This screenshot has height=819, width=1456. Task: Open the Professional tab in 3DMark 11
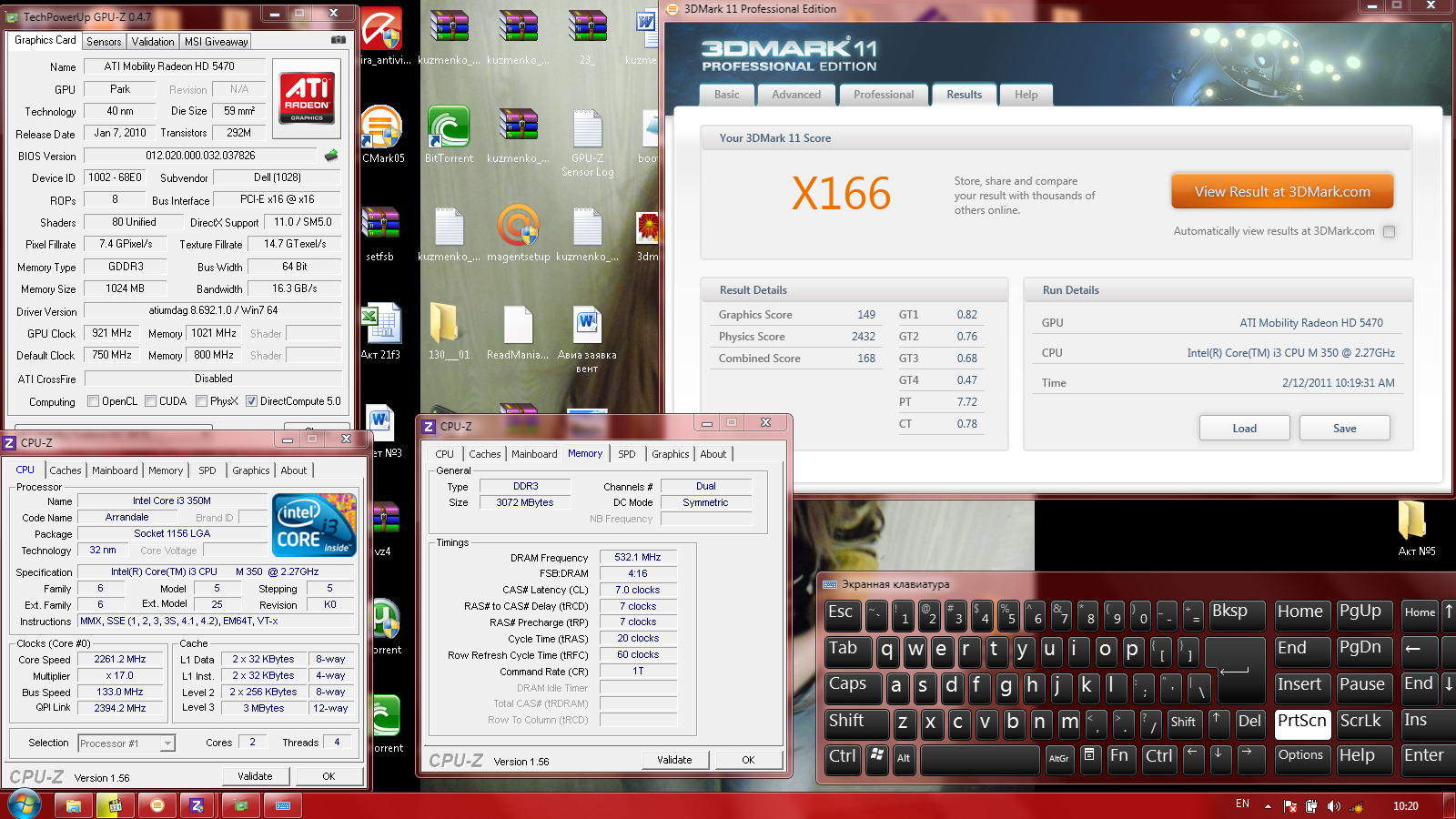(x=884, y=95)
